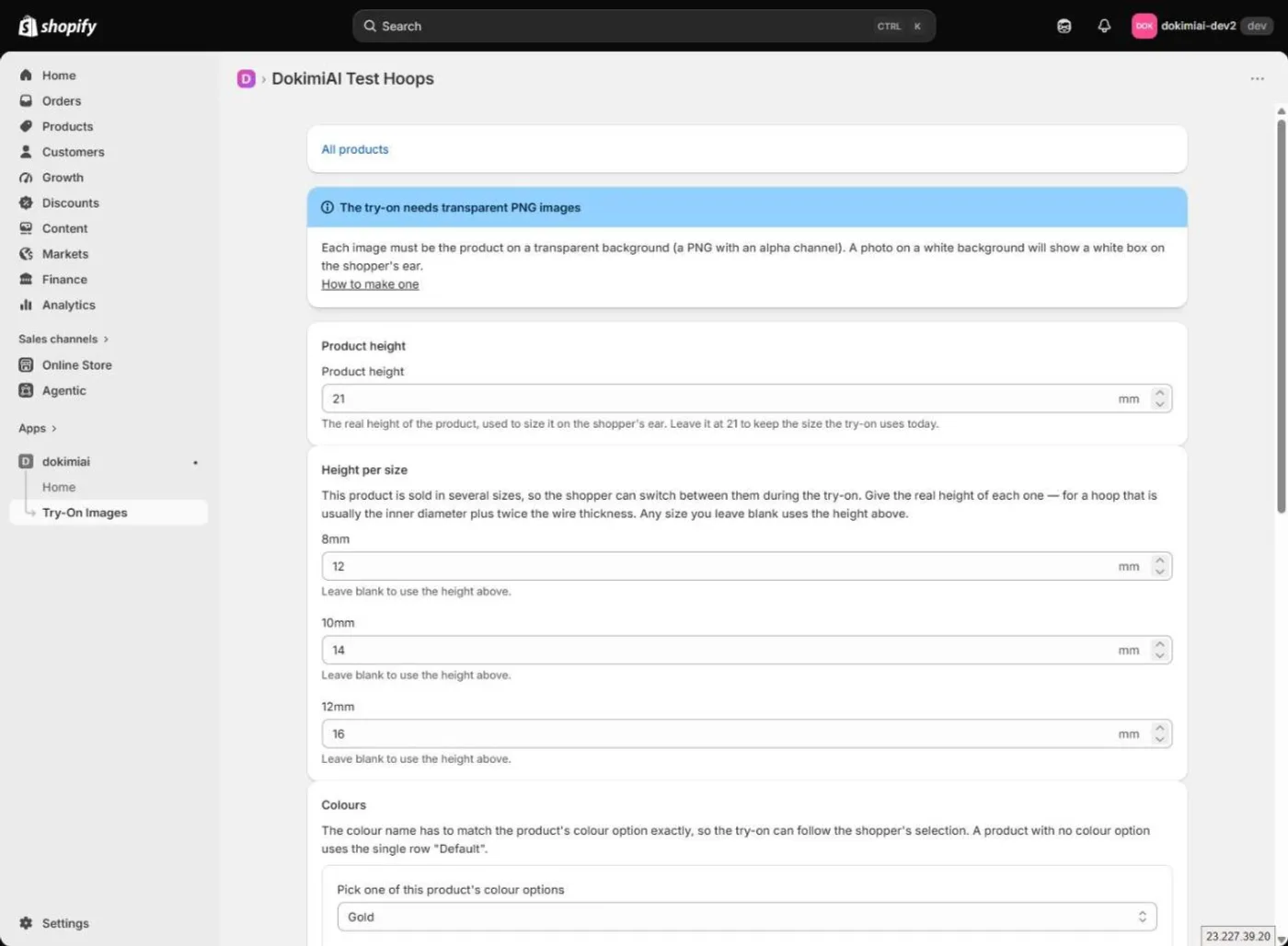Focus the 10mm height field

pos(746,650)
